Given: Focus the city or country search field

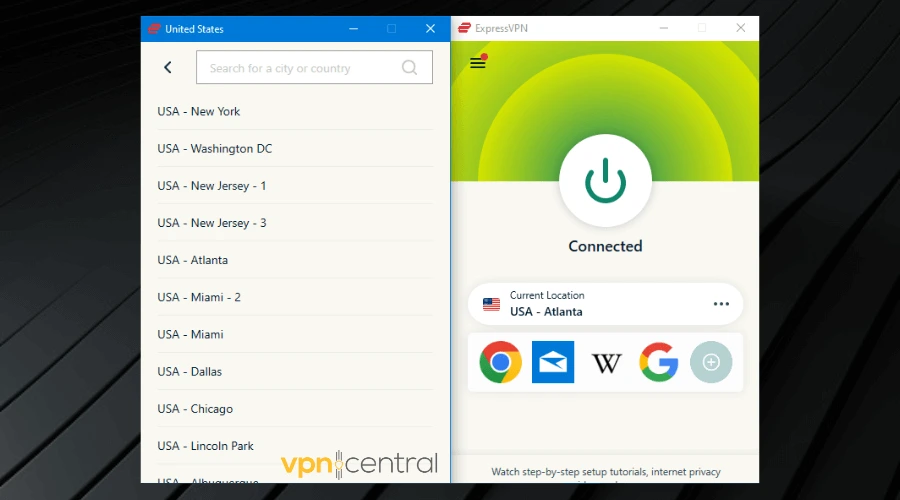Looking at the screenshot, I should click(x=314, y=67).
